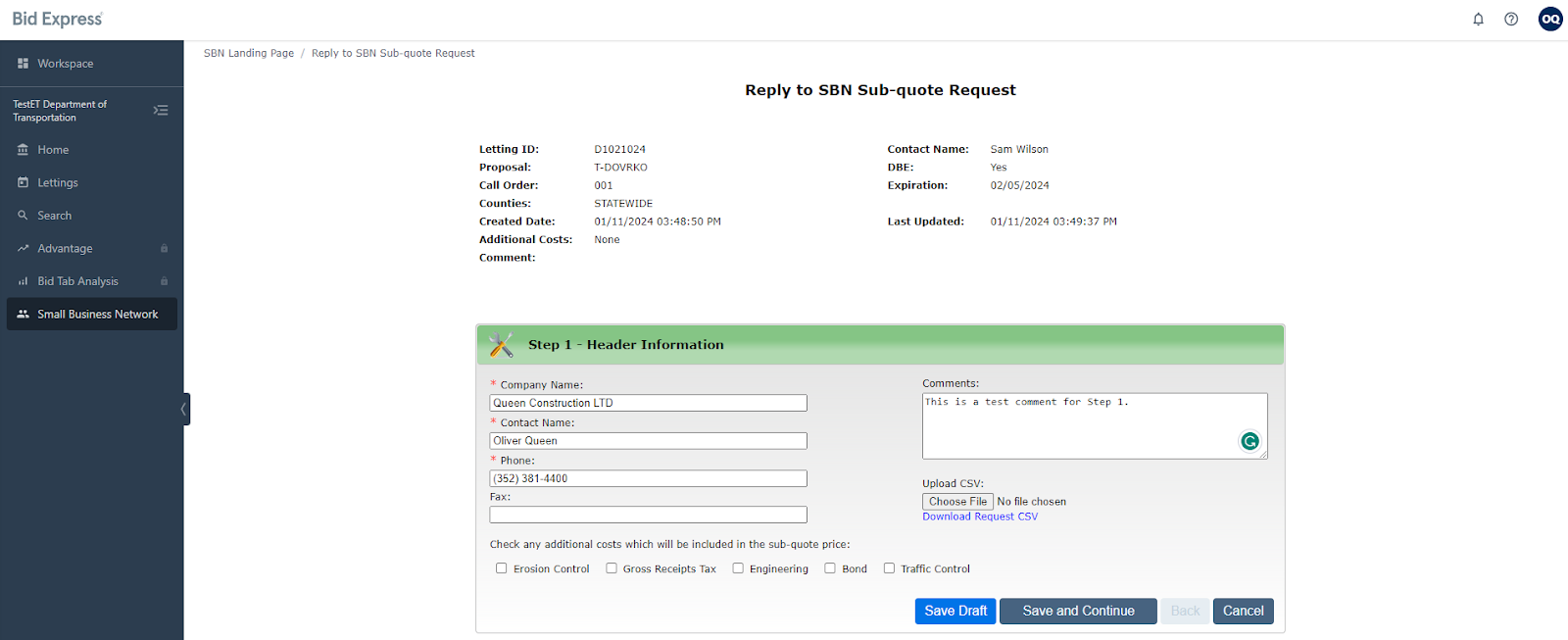Click the Company Name input field
Viewport: 1568px width, 640px height.
(x=648, y=403)
